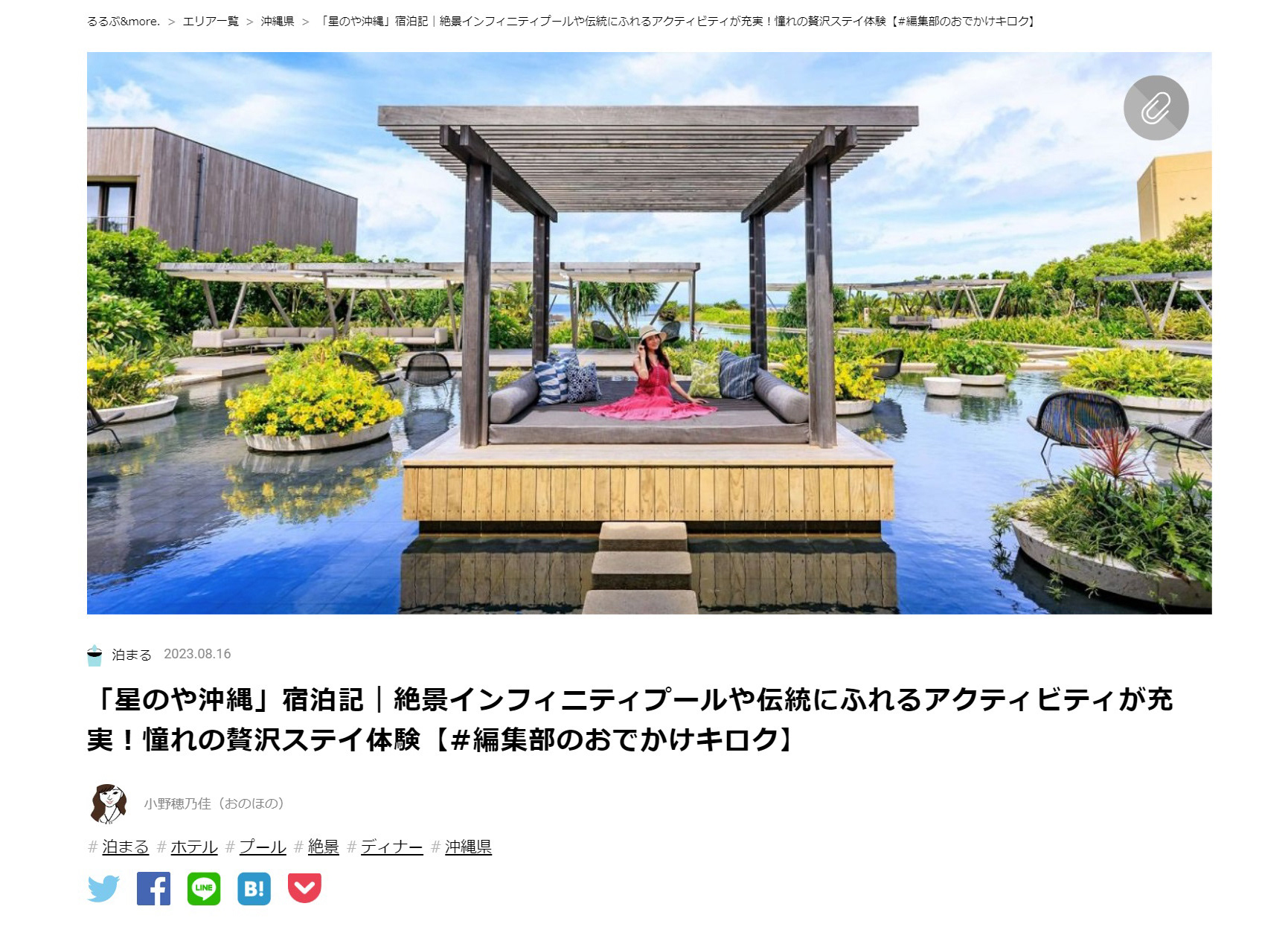Screen dimensions: 1288x947
Task: Share article on Twitter
Action: (x=103, y=888)
